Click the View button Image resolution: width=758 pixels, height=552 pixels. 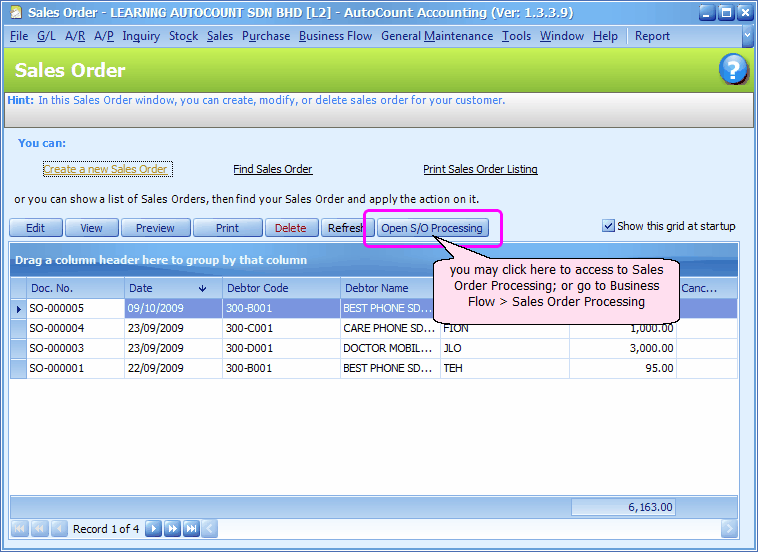pyautogui.click(x=91, y=228)
